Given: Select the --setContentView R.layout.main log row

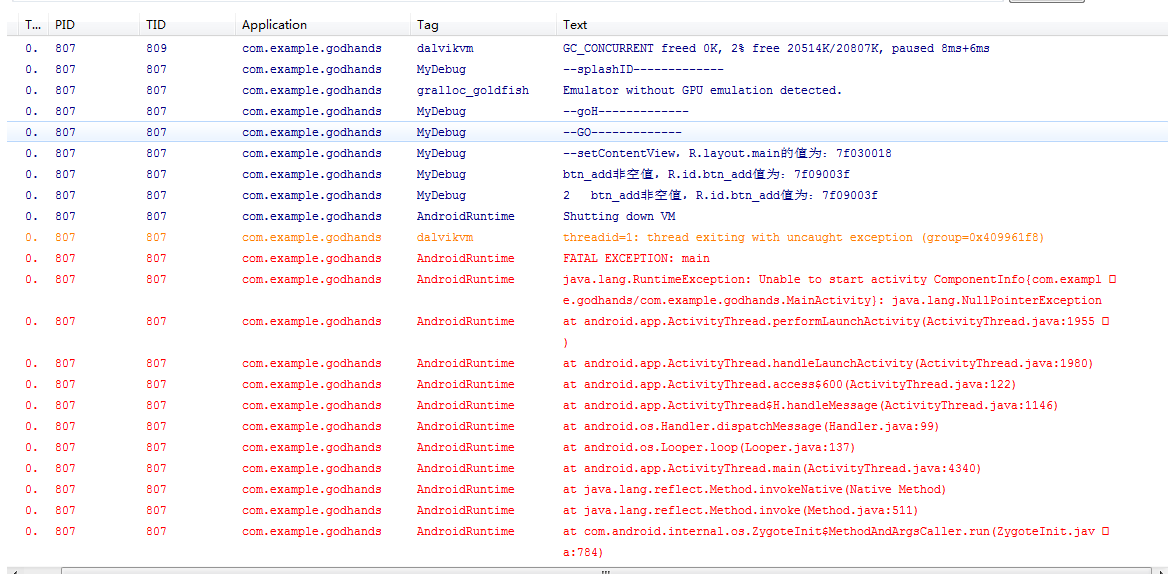Looking at the screenshot, I should pos(727,153).
